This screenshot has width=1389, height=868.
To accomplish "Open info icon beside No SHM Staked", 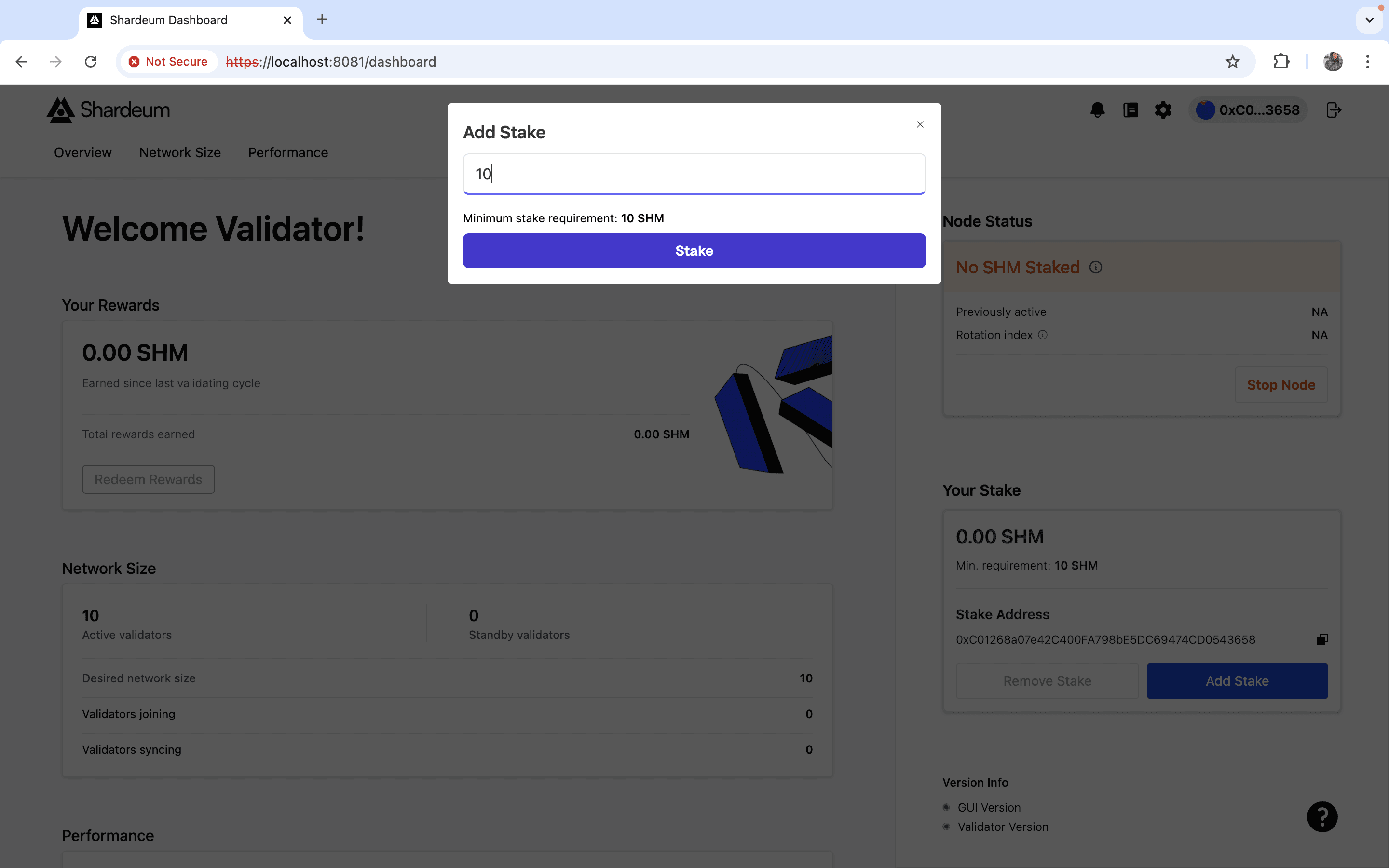I will click(x=1096, y=268).
